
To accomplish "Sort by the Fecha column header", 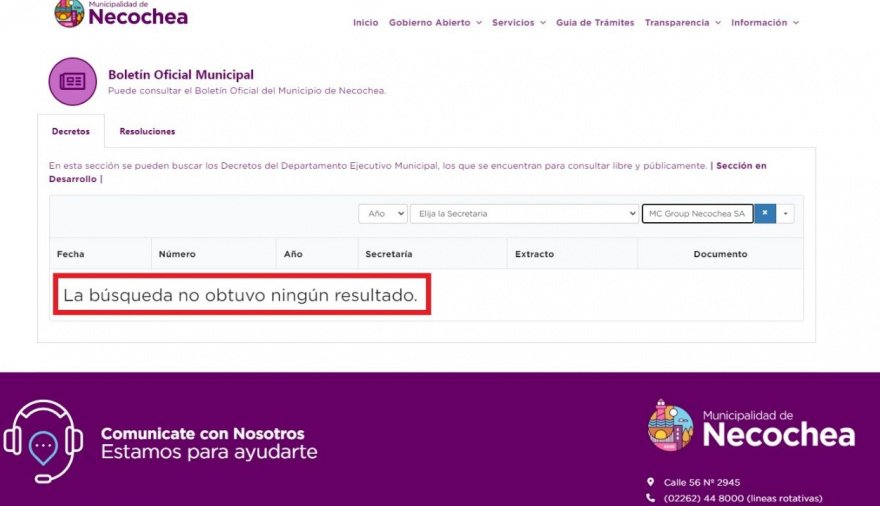I will coord(71,254).
